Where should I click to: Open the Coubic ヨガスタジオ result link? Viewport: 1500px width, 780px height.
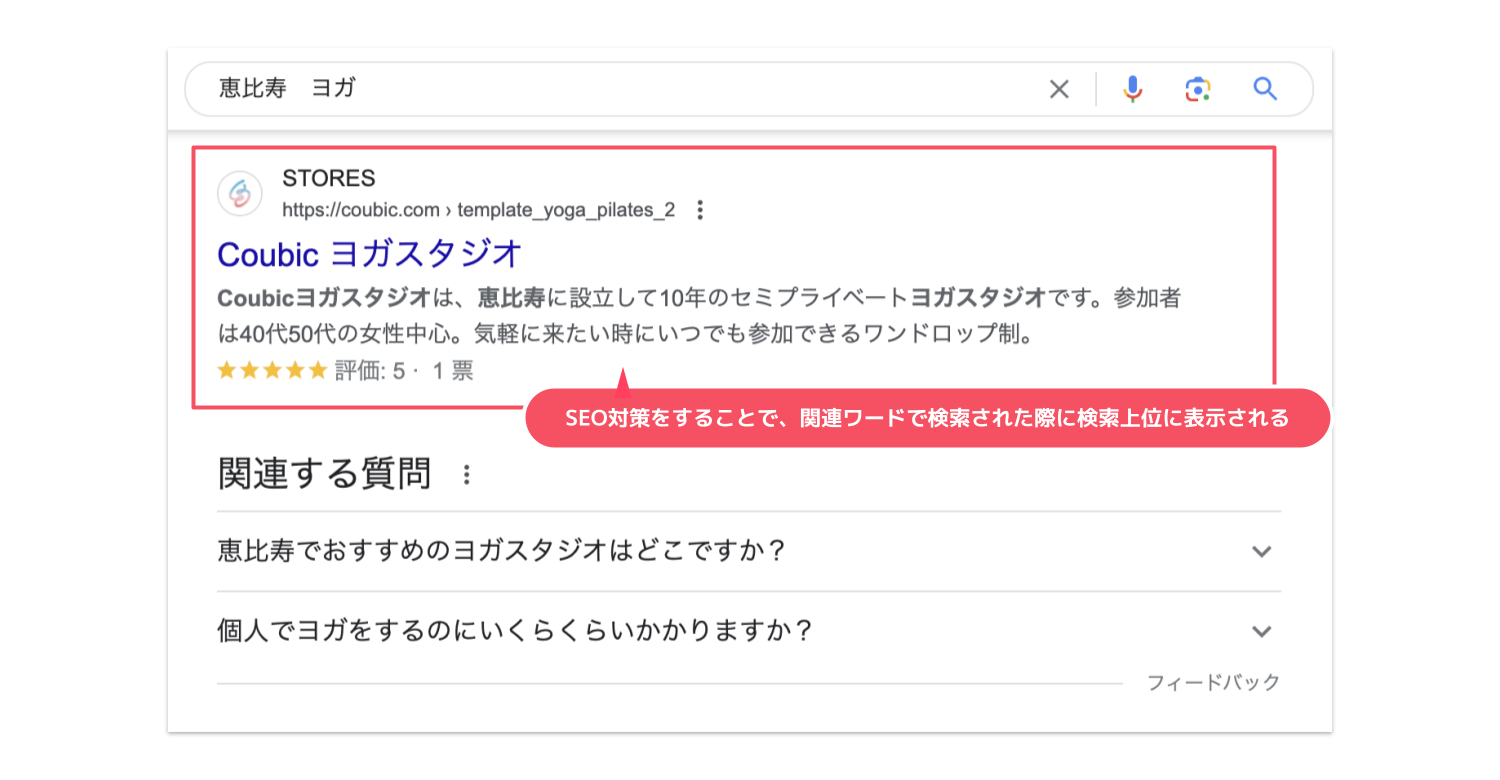click(x=369, y=254)
